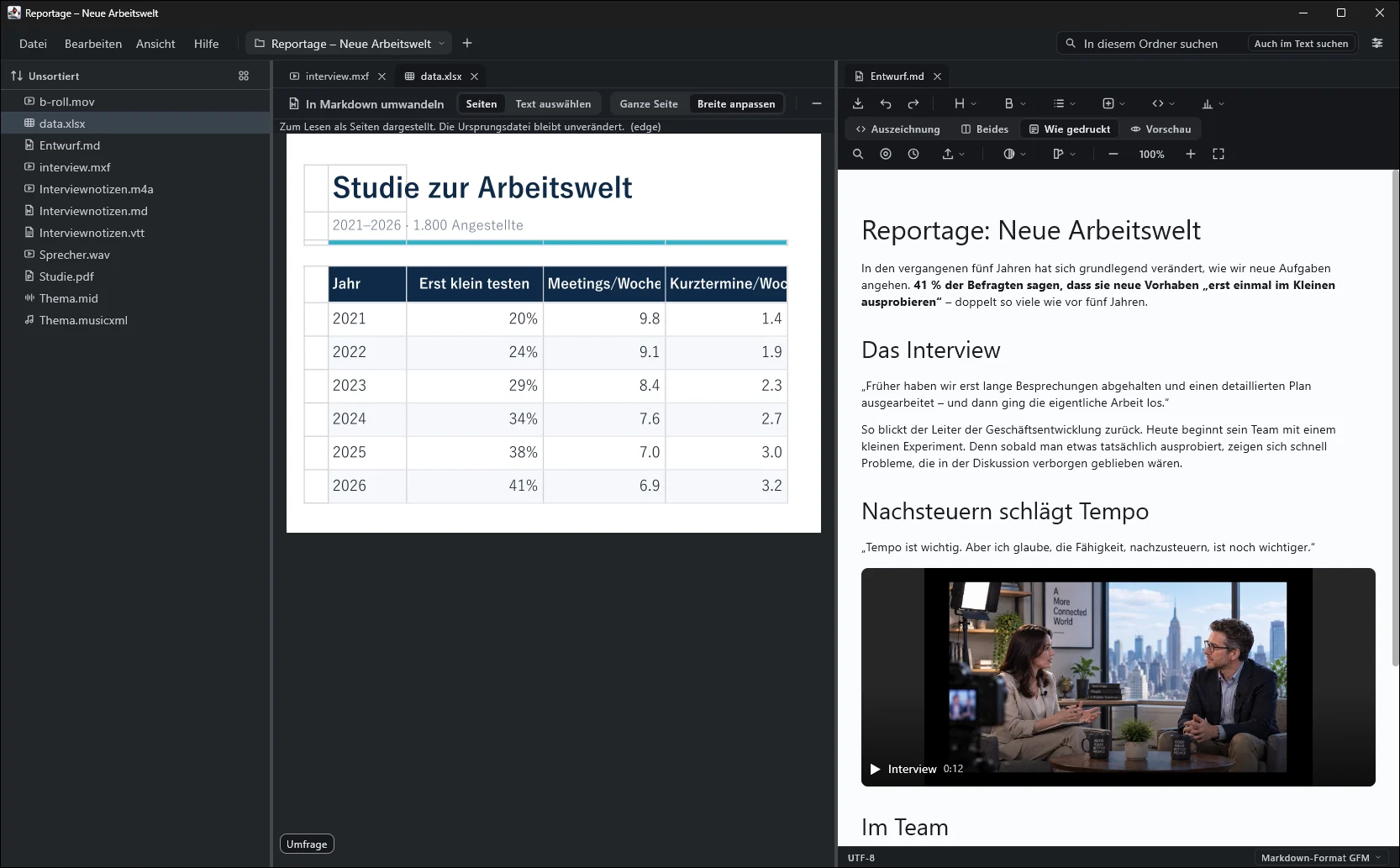Screen dimensions: 1400x868
Task: Open the heading H dropdown
Action: pyautogui.click(x=966, y=103)
